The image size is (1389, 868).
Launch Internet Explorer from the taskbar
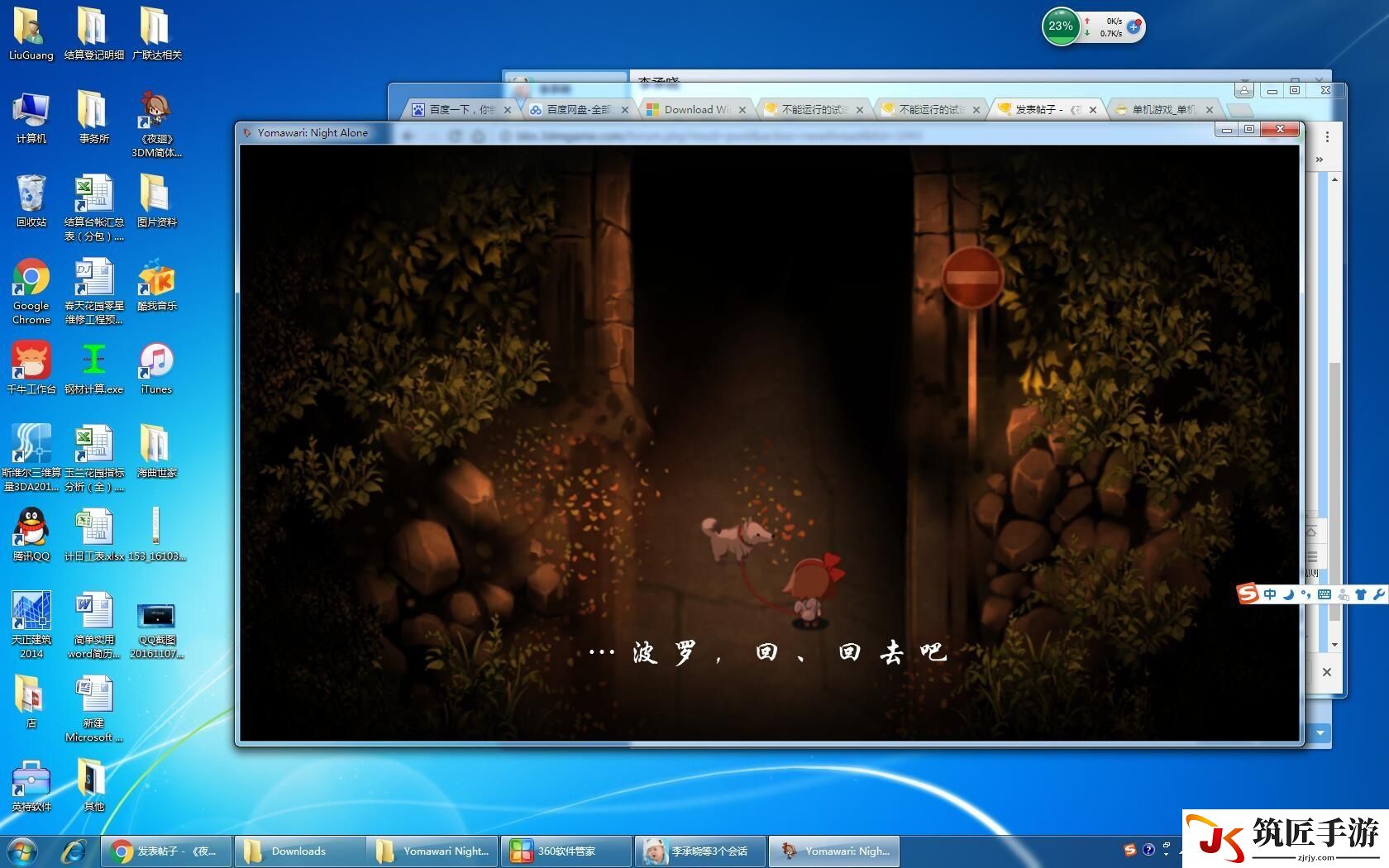coord(74,851)
